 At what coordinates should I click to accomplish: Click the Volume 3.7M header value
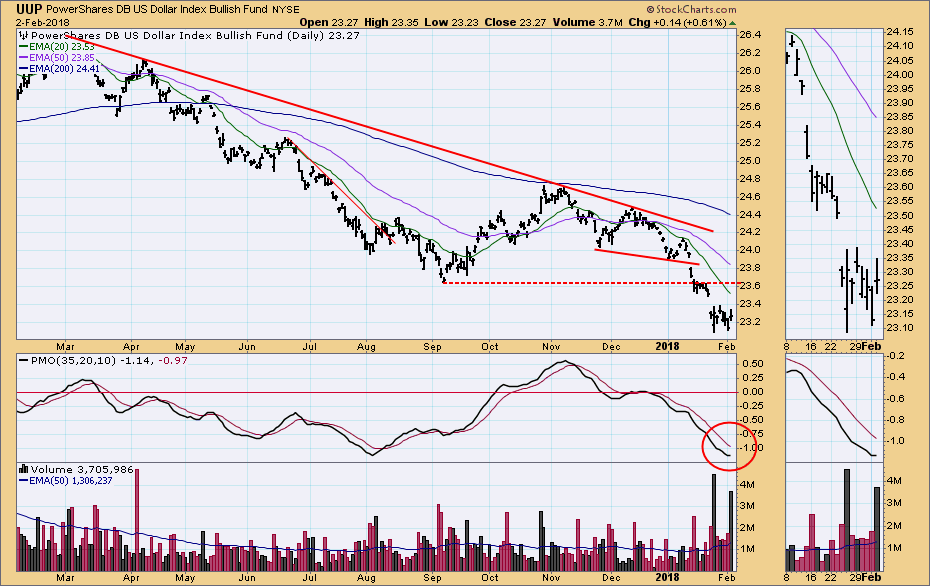[587, 23]
